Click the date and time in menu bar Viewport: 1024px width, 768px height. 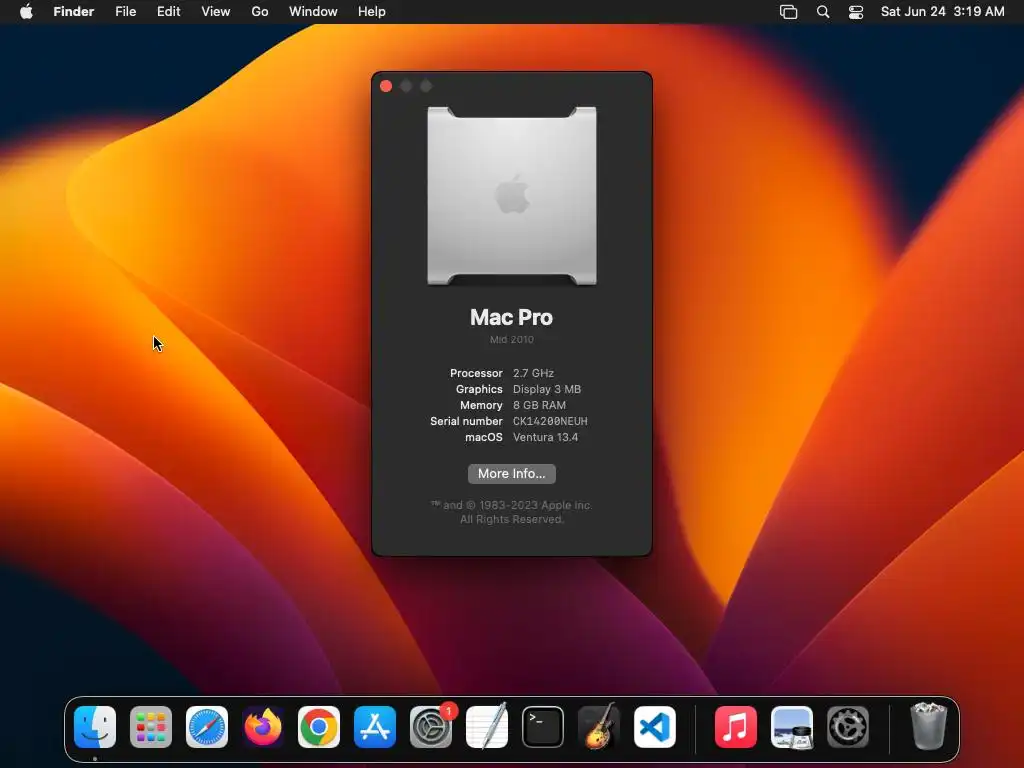point(942,12)
